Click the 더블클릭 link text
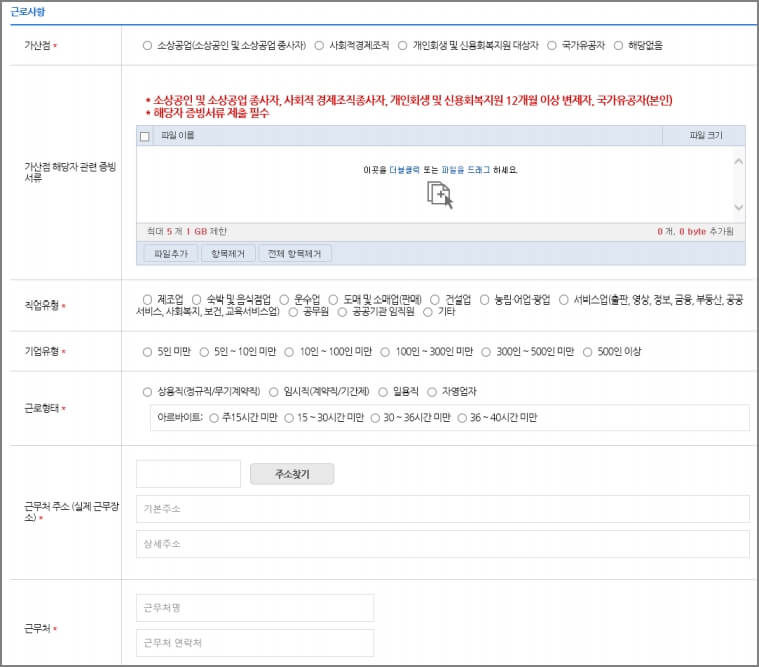 pyautogui.click(x=404, y=170)
